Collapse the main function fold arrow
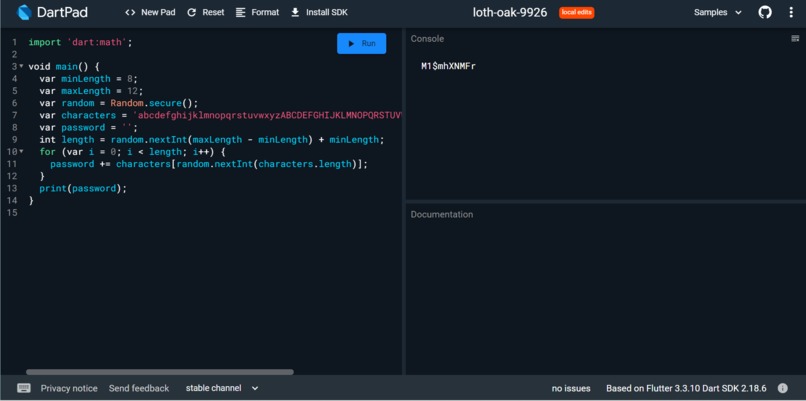 tap(21, 66)
